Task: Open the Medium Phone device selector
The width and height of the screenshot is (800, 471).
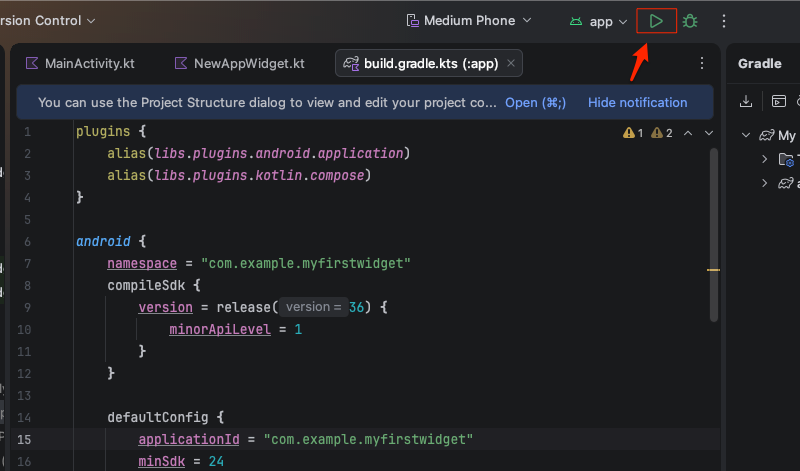Action: click(x=469, y=21)
